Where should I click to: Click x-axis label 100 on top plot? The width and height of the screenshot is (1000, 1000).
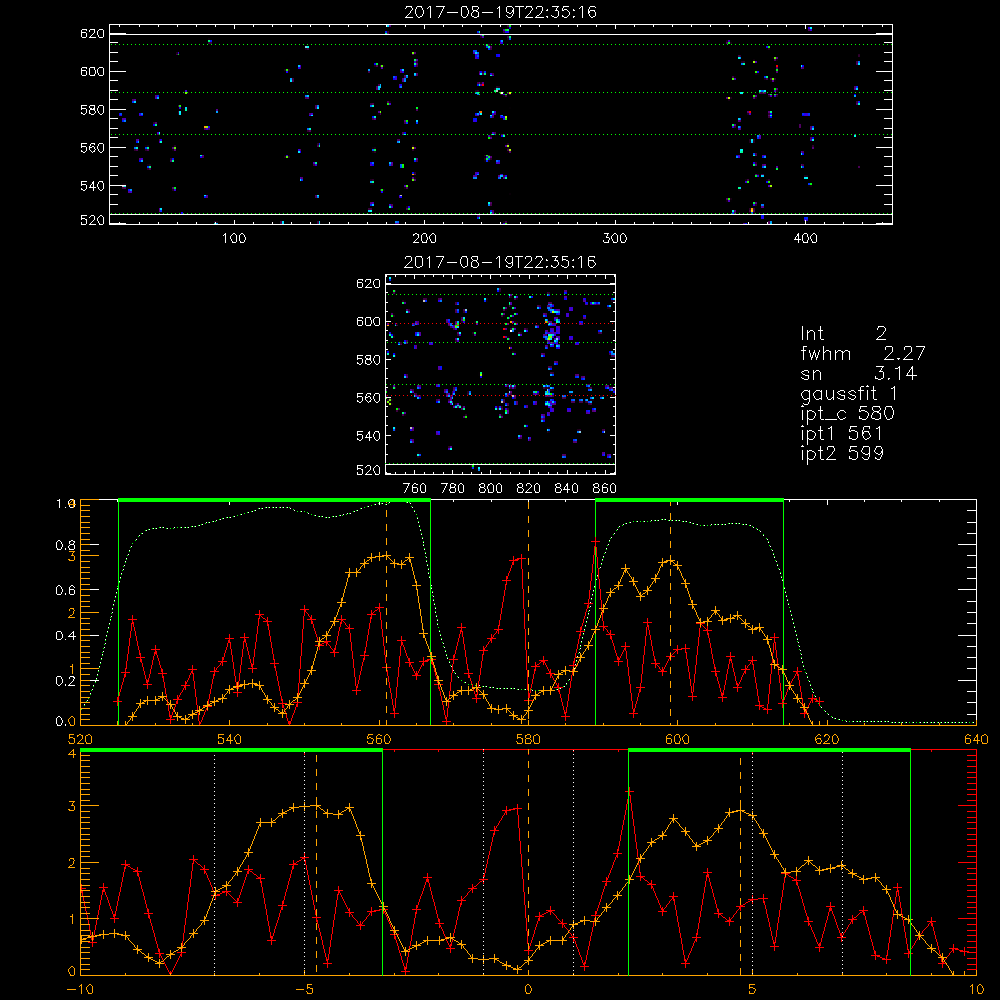click(x=234, y=239)
